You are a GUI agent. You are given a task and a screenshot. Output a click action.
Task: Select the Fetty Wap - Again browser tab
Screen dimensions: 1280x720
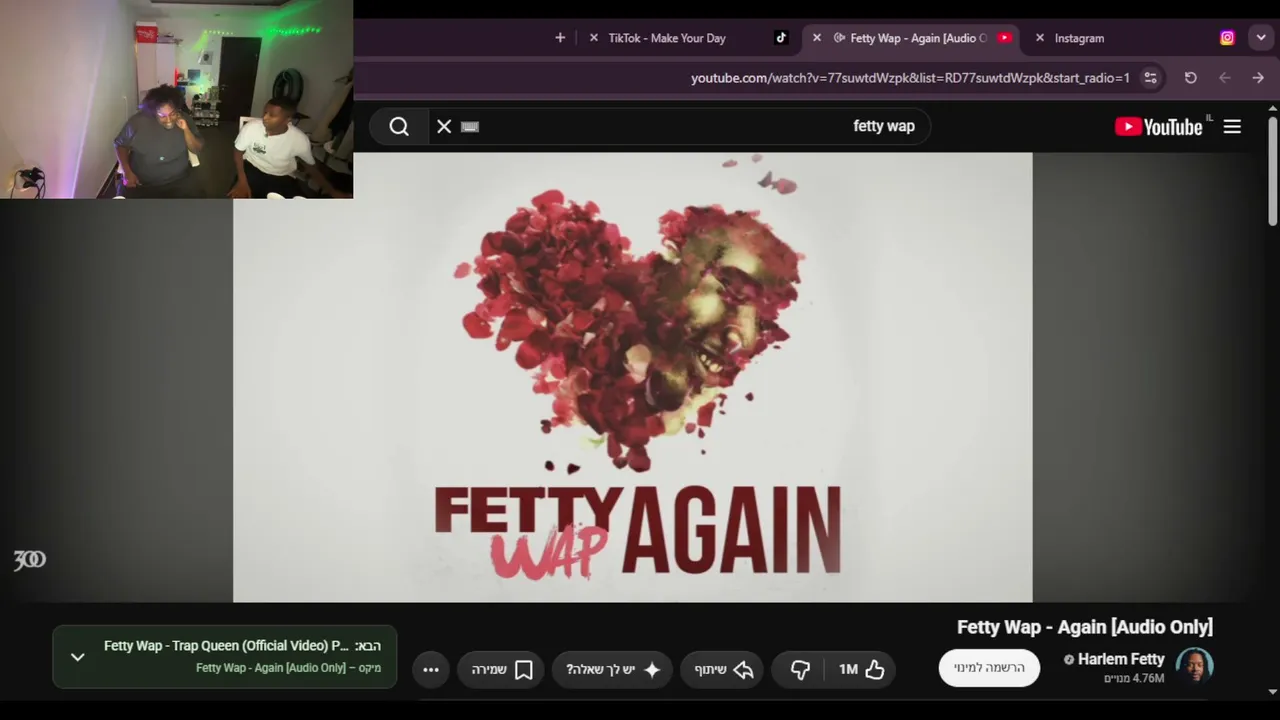point(911,38)
